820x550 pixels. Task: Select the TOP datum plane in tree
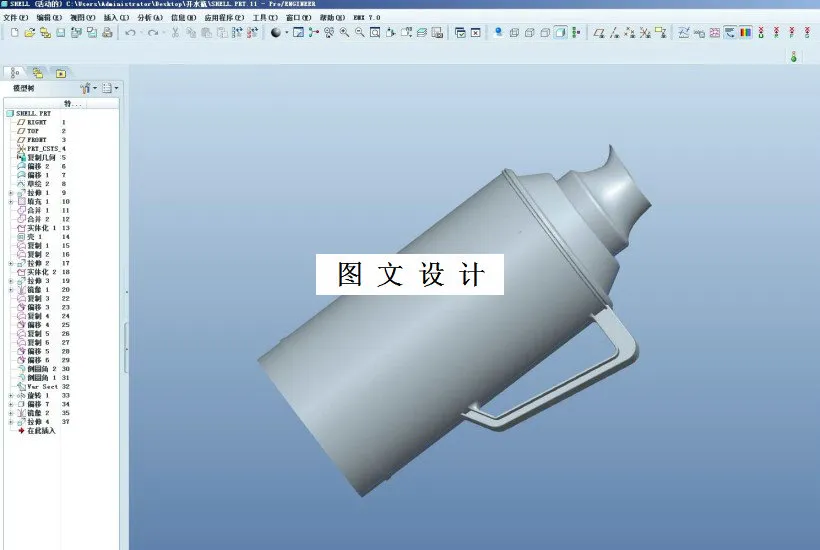tap(28, 131)
